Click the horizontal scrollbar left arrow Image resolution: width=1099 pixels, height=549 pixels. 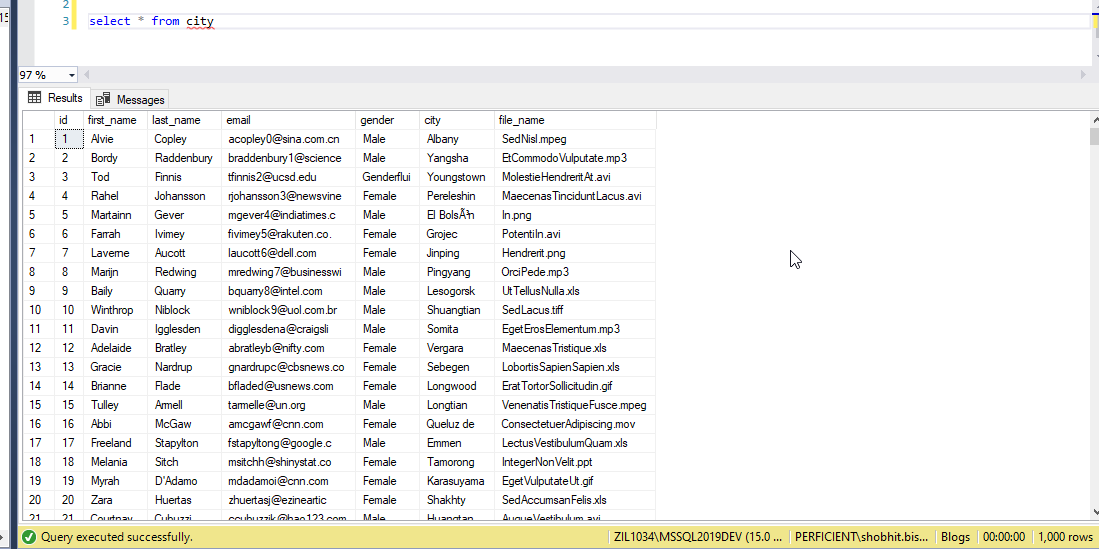coord(87,75)
